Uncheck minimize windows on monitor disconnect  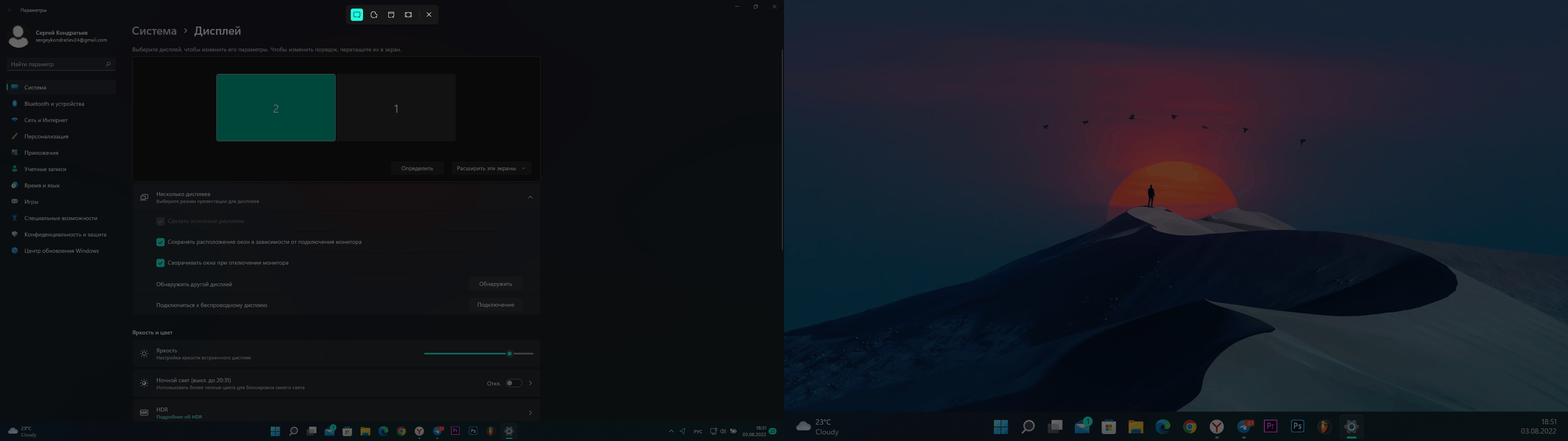(160, 263)
